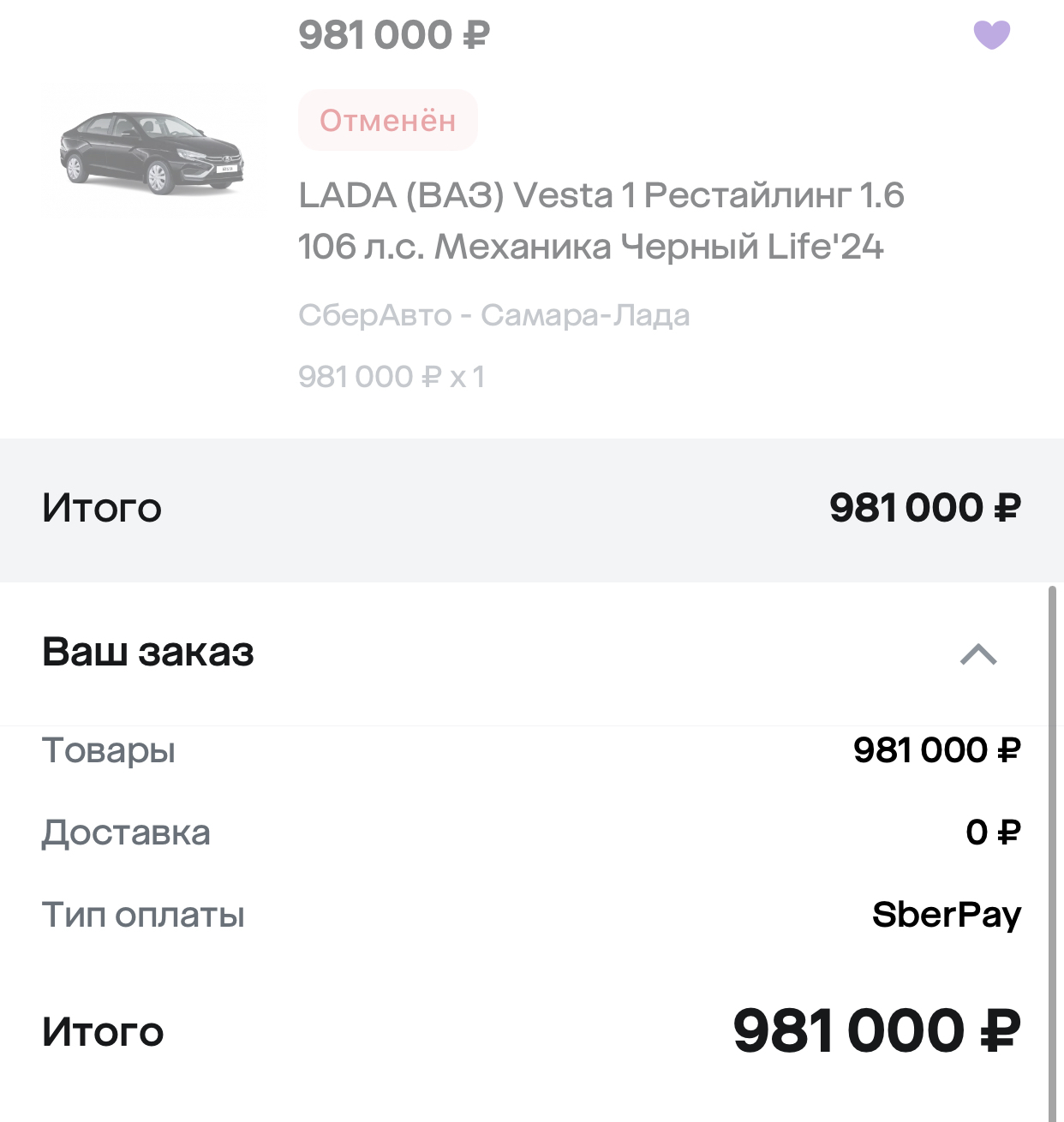Click the total amount in the grey bar
Image resolution: width=1064 pixels, height=1122 pixels.
(924, 508)
